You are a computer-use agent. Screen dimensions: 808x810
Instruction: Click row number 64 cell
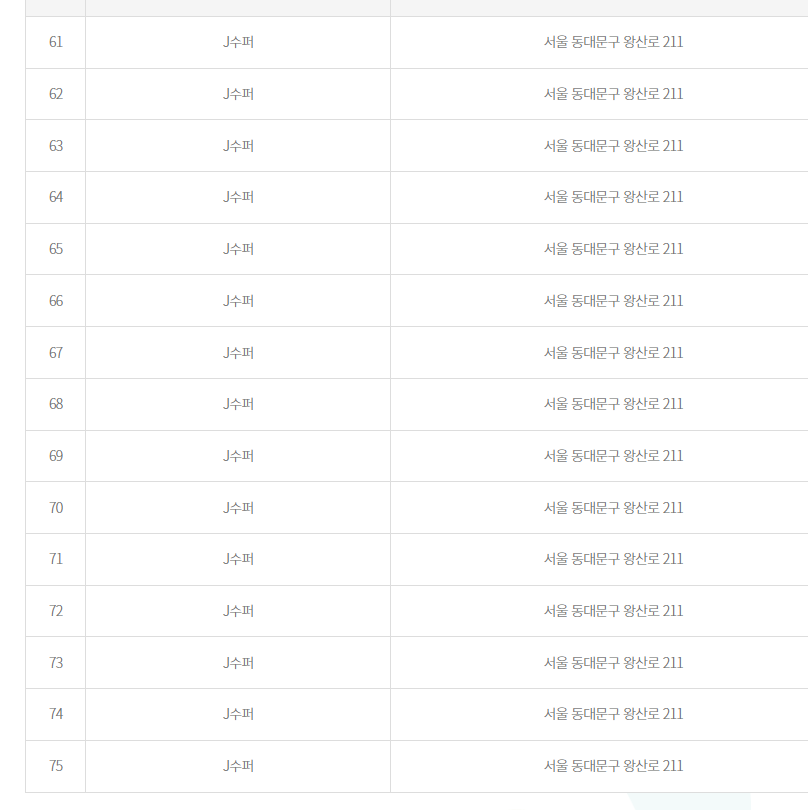click(x=56, y=197)
